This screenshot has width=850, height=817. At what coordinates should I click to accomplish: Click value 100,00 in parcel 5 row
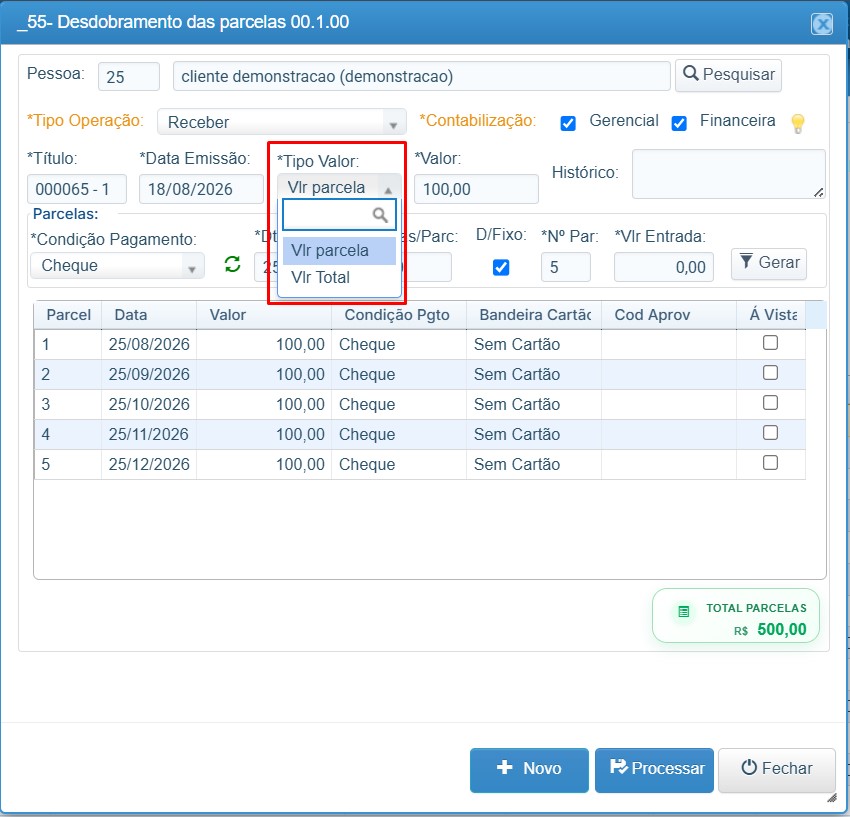pyautogui.click(x=264, y=464)
